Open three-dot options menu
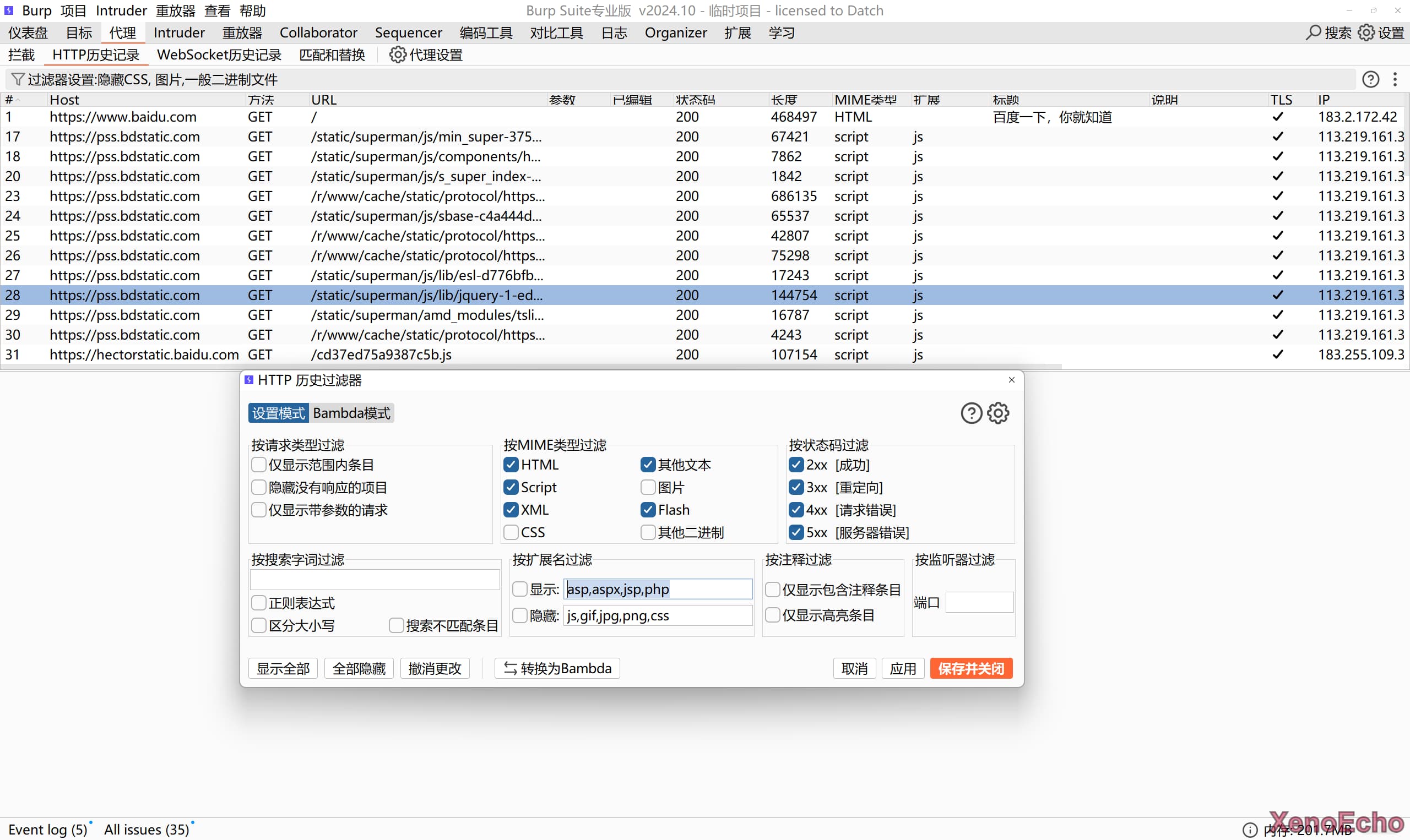The height and width of the screenshot is (840, 1410). point(1395,79)
